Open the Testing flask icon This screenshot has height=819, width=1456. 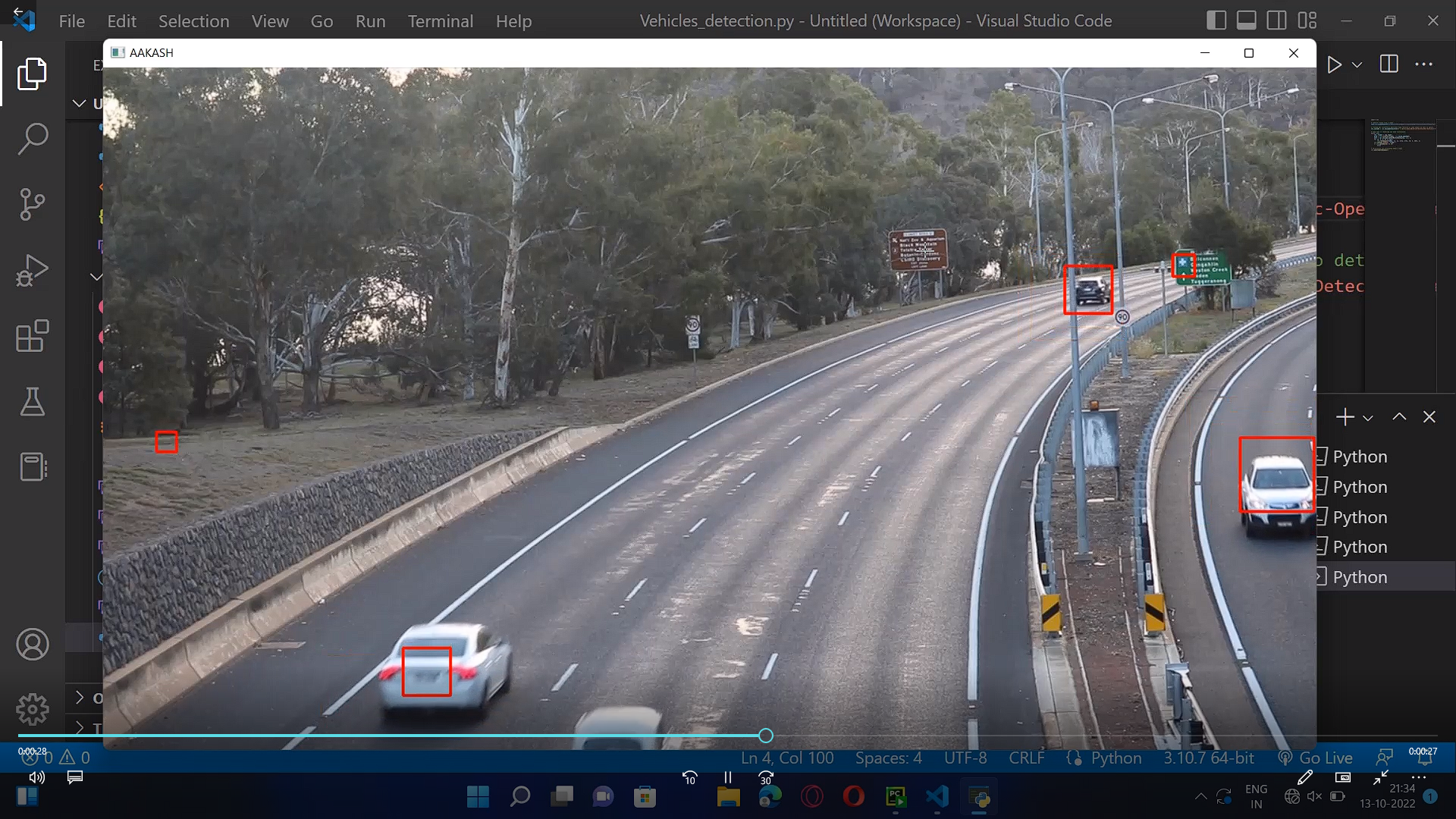point(32,401)
